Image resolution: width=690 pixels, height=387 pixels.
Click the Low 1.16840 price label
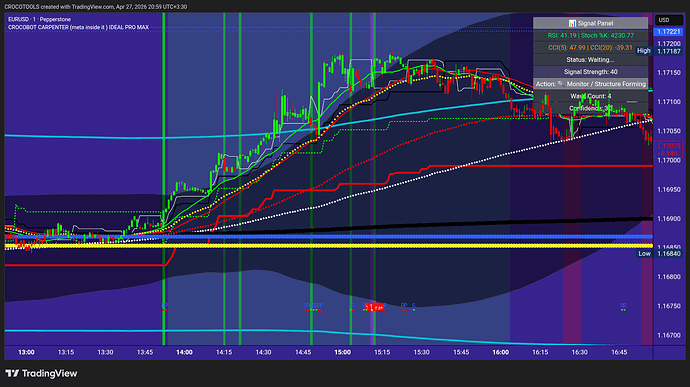[660, 254]
